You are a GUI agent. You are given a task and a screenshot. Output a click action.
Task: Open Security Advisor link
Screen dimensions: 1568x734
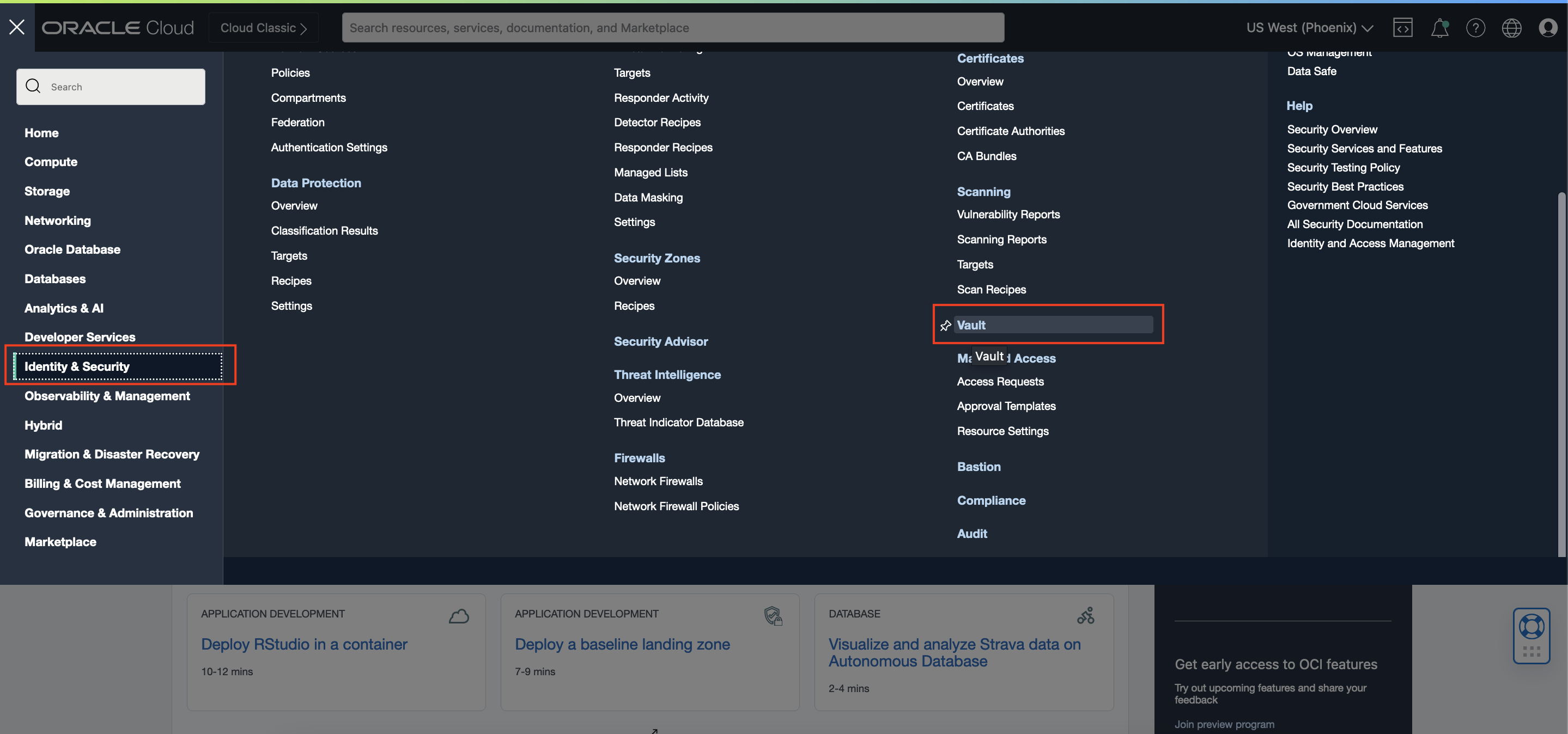pos(660,341)
